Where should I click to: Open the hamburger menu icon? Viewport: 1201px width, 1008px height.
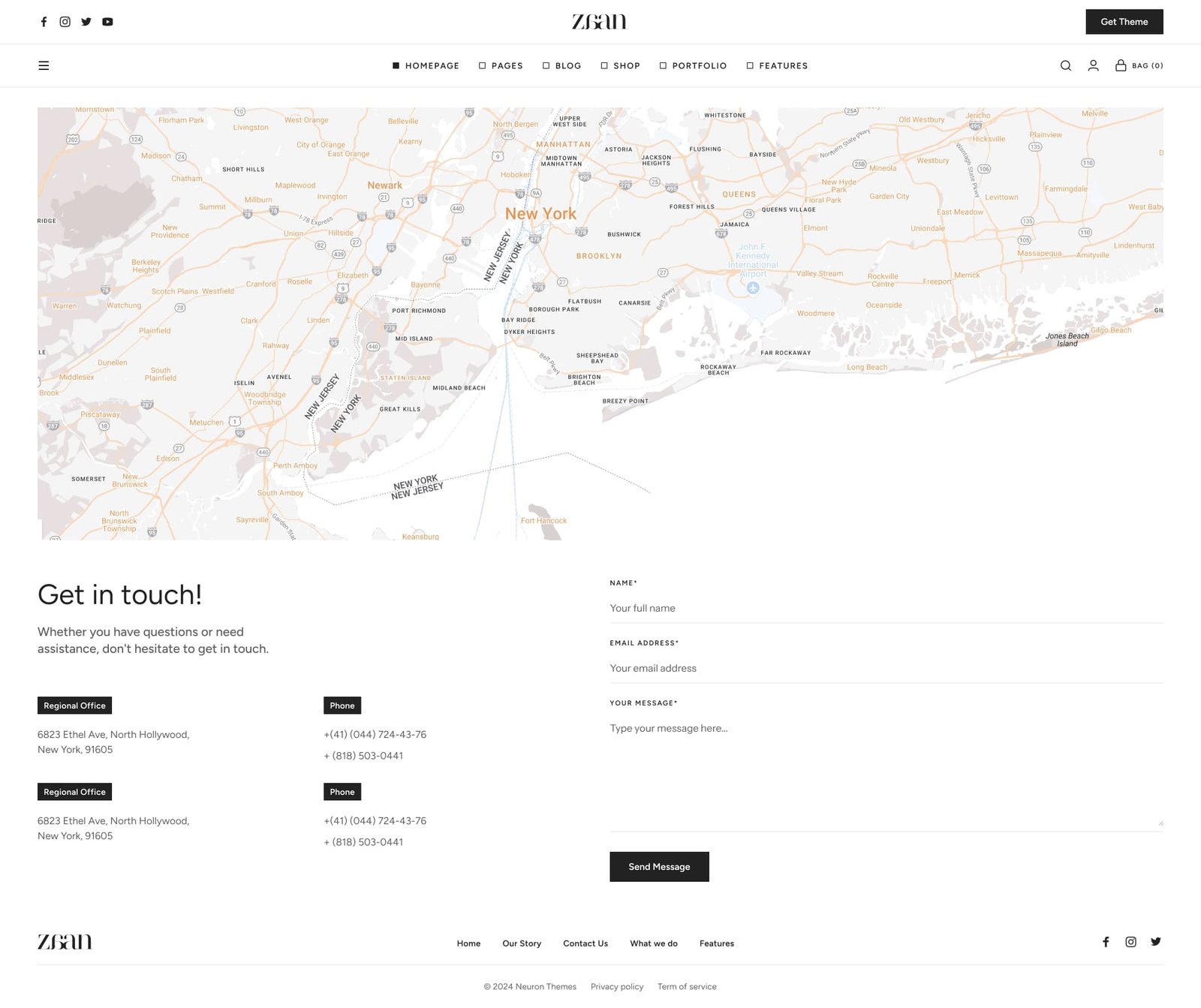(x=44, y=66)
